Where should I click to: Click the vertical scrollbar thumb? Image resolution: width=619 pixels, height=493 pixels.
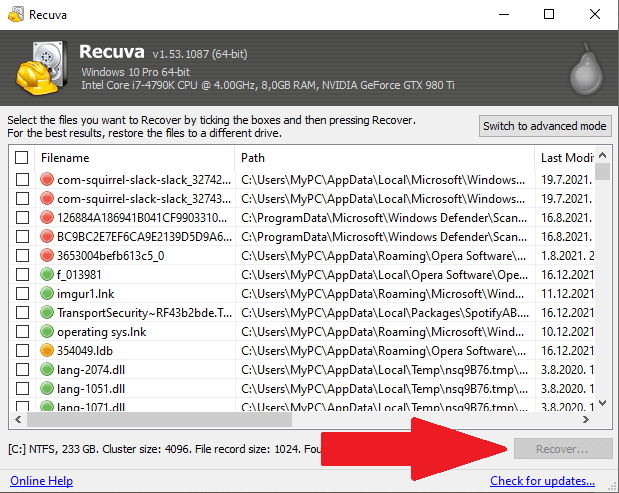coord(602,171)
